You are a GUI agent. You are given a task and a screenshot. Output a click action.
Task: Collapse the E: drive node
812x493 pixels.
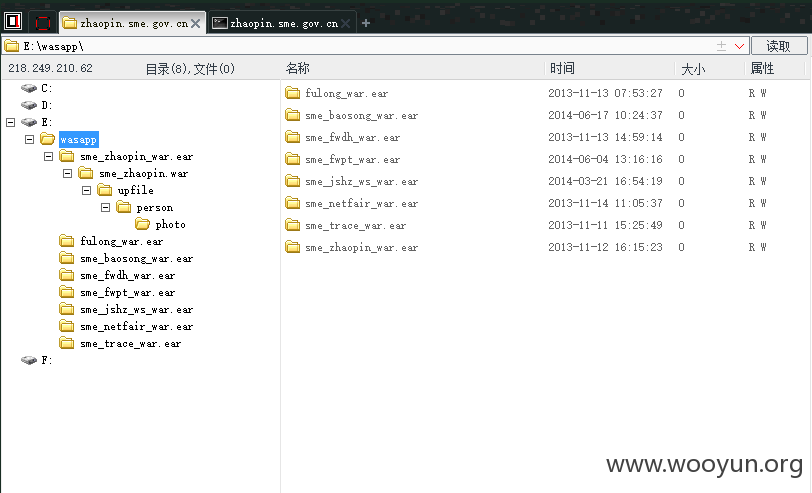[10, 122]
